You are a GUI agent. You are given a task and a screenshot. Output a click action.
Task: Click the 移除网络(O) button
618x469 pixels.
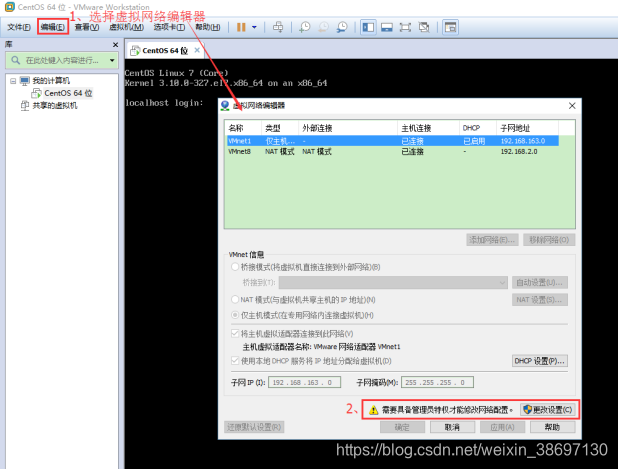(549, 240)
